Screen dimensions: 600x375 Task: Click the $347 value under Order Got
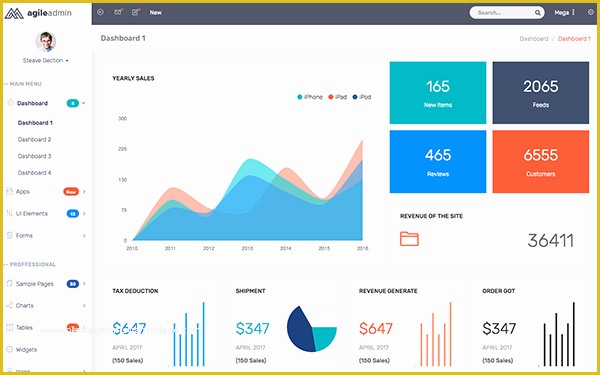point(499,328)
